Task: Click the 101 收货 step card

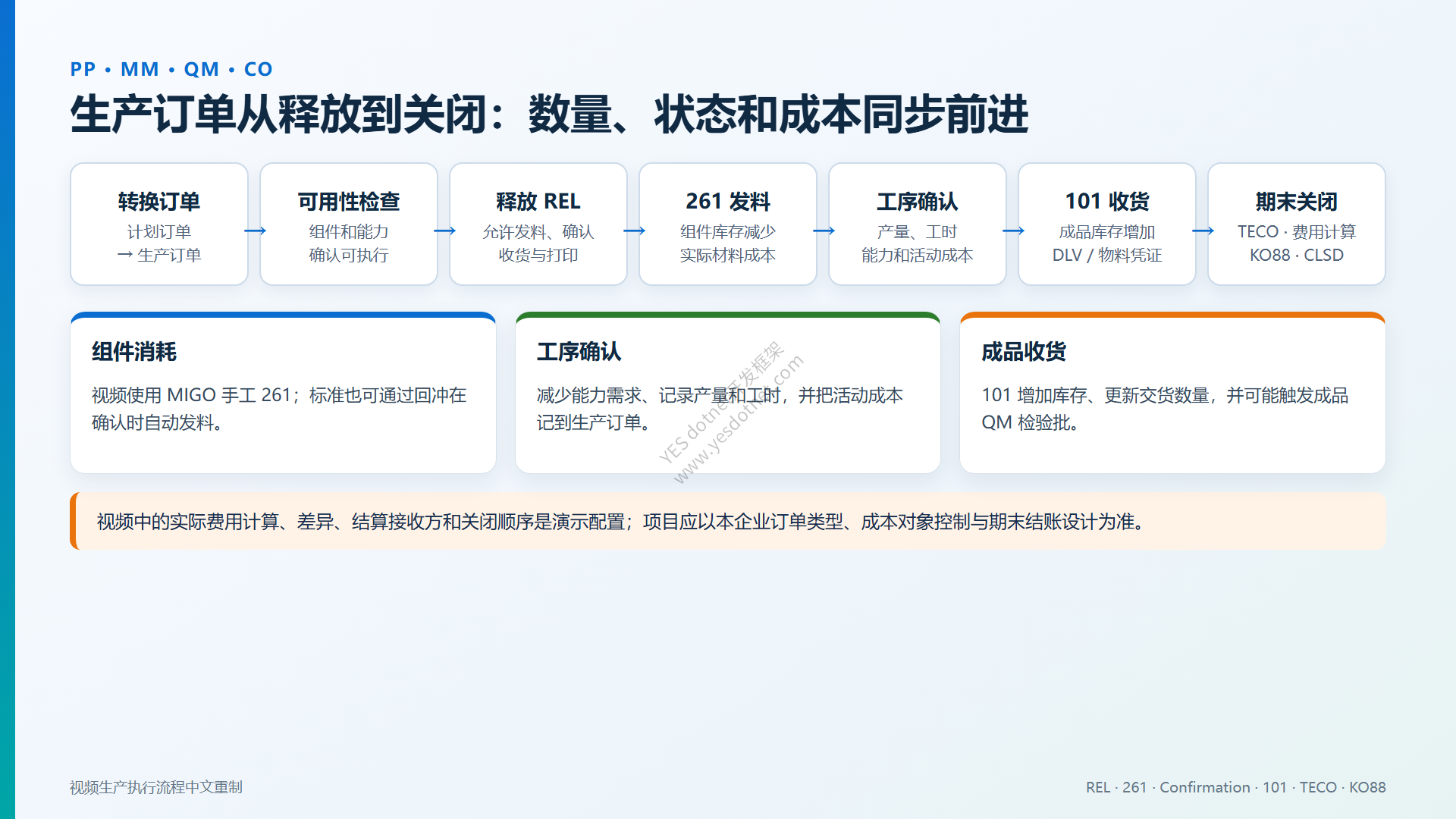Action: coord(1107,224)
